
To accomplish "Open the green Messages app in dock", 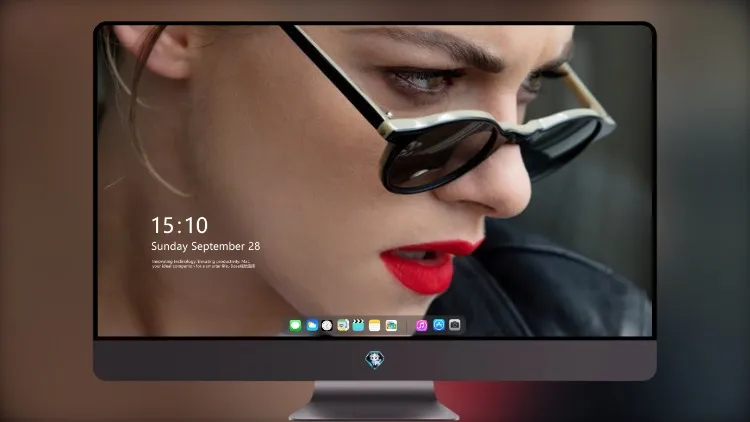I will (295, 325).
